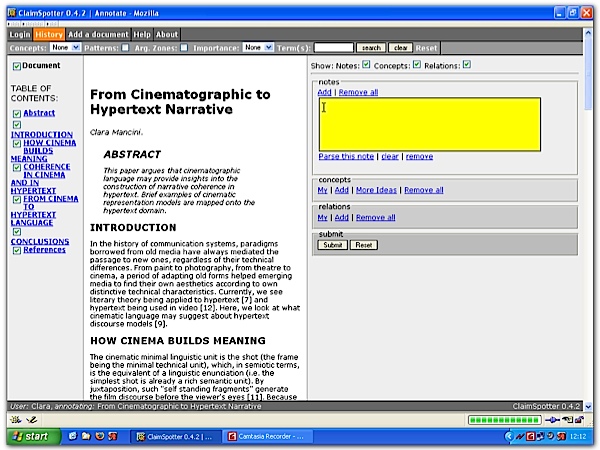The image size is (600, 450).
Task: Open Internet Explorer from quick launch
Action: tap(73, 436)
